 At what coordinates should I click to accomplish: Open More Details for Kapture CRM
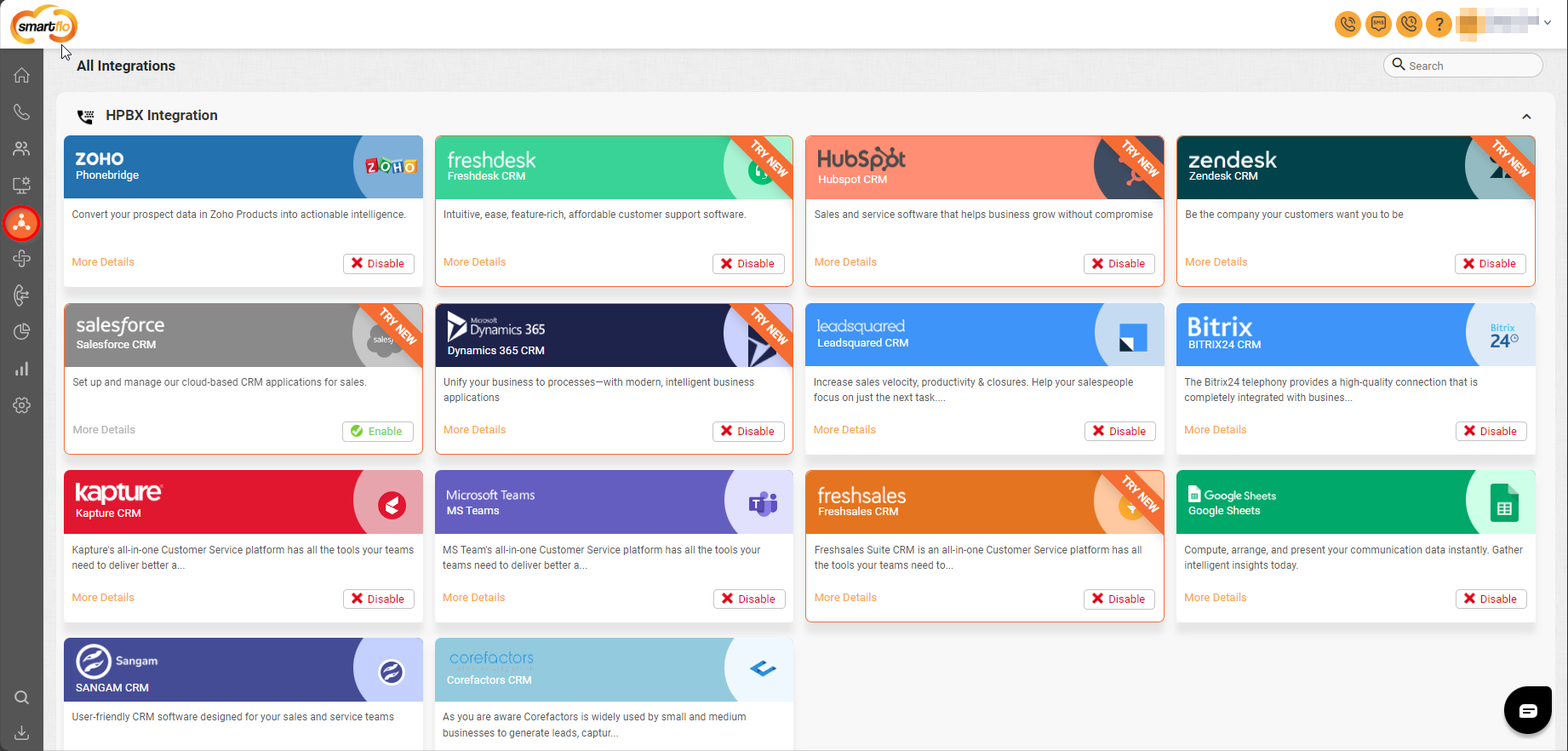103,598
